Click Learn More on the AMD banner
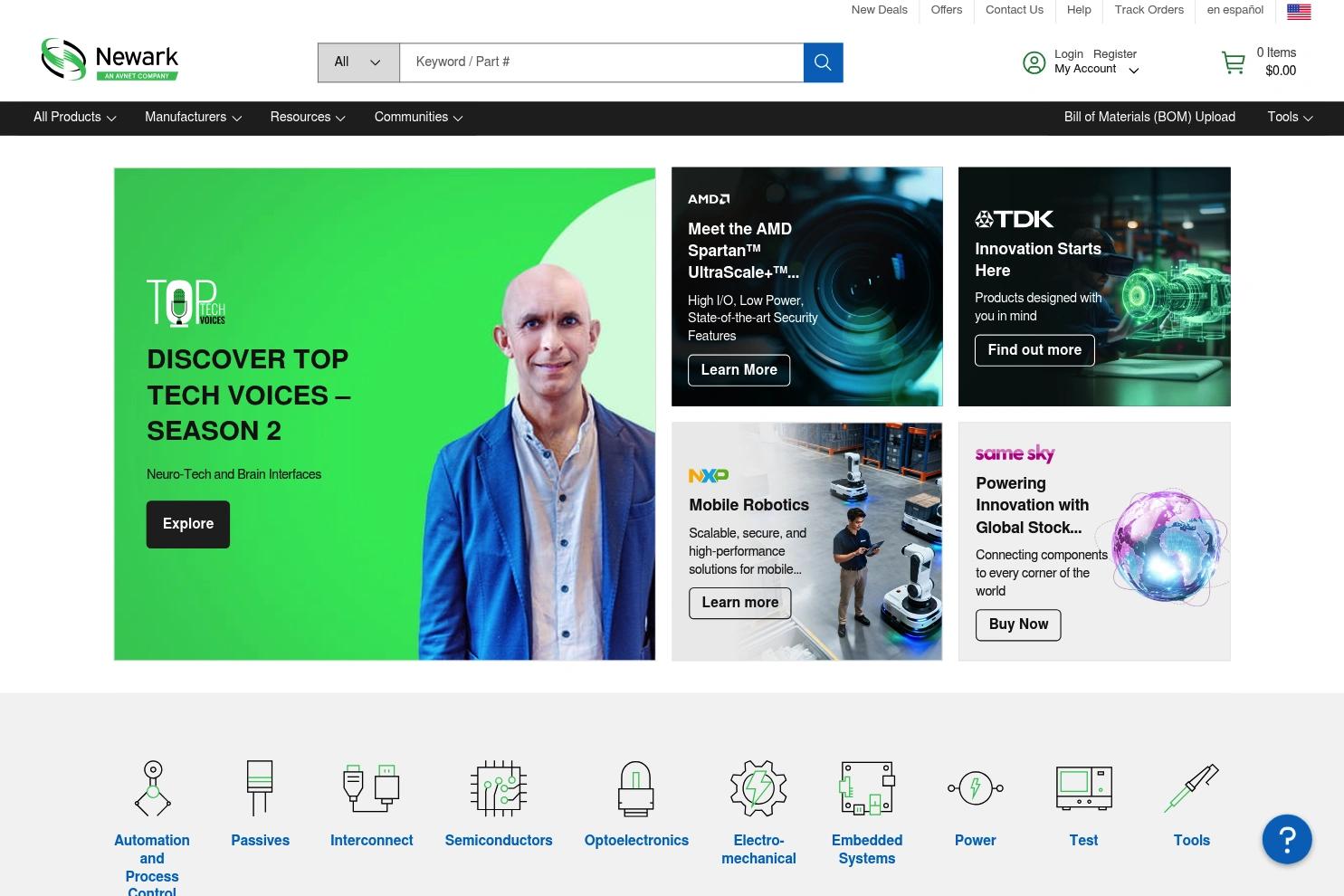 [739, 370]
